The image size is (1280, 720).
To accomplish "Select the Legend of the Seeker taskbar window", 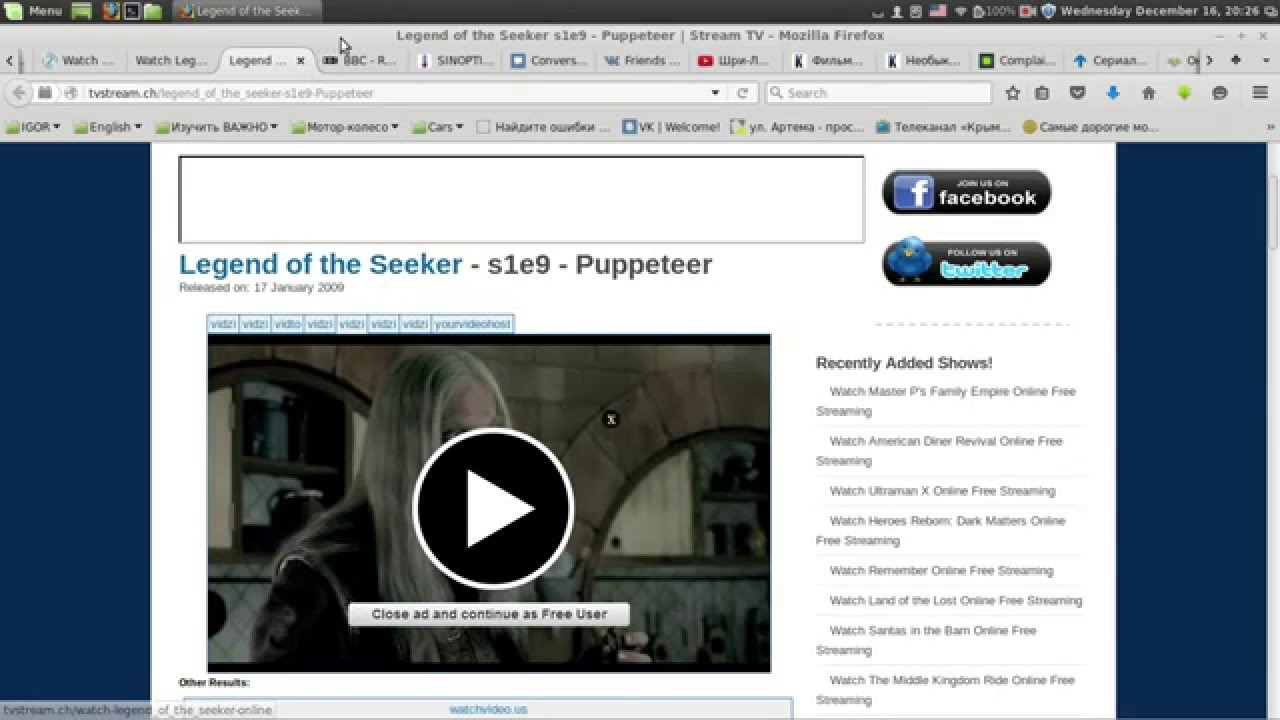I will [246, 11].
